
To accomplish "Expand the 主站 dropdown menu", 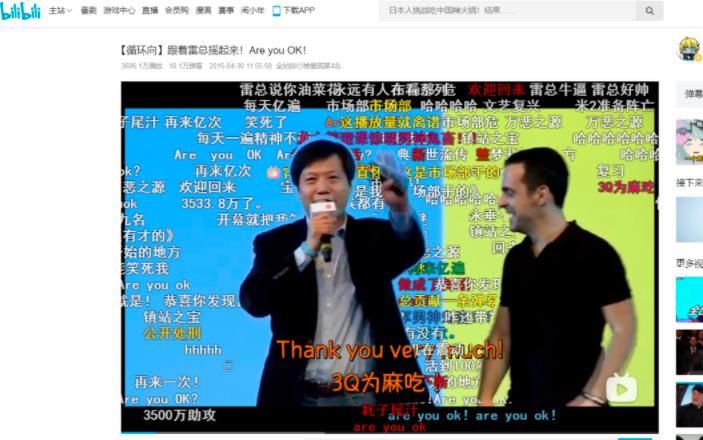I will click(61, 11).
